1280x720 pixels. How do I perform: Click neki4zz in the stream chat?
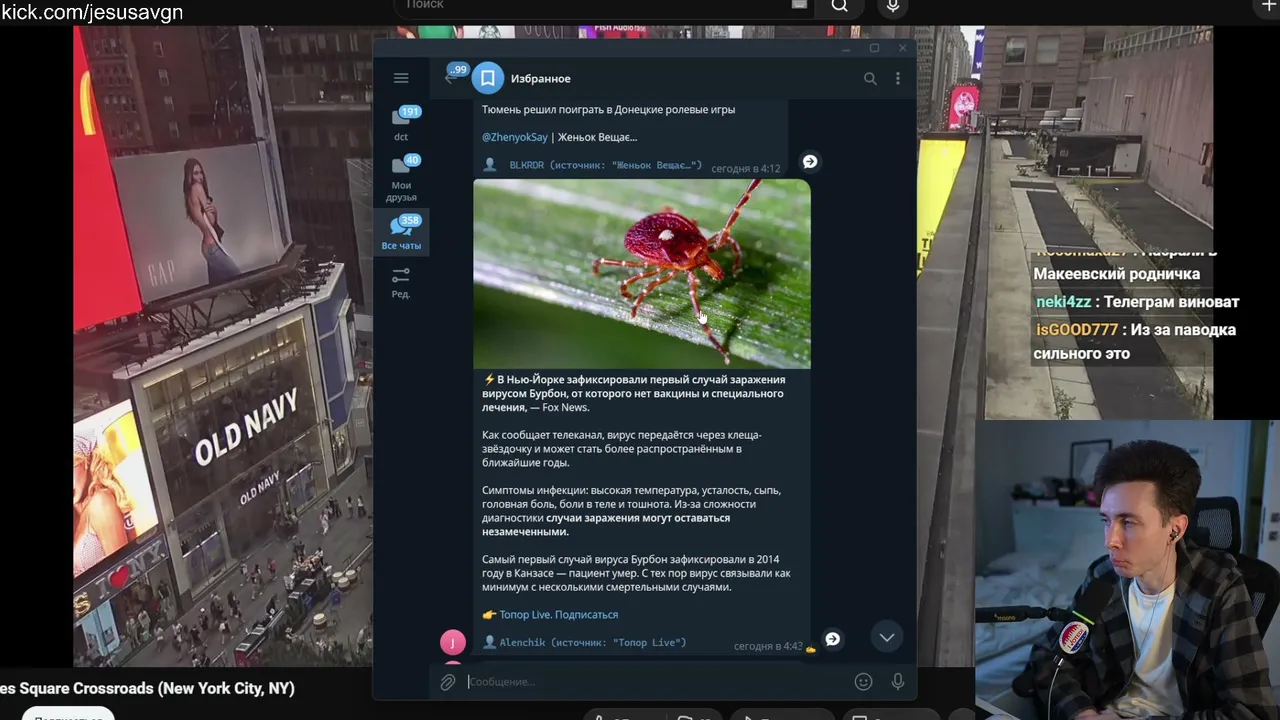coord(1063,302)
